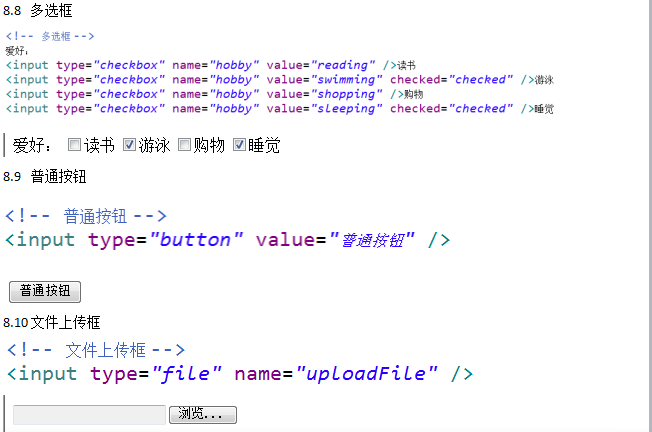Click the 爱好： label beside the checkboxes
The height and width of the screenshot is (432, 652).
[32, 146]
